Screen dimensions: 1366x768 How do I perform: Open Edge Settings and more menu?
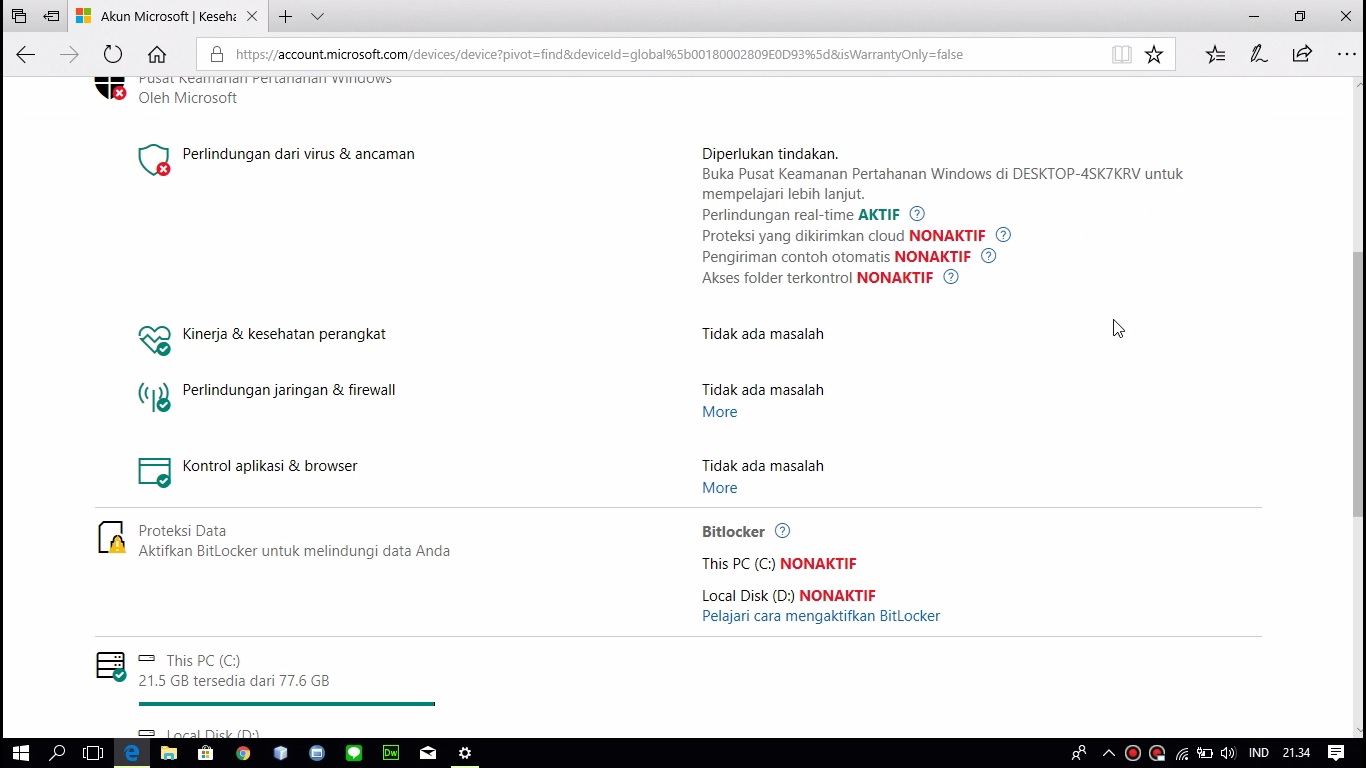[1346, 55]
